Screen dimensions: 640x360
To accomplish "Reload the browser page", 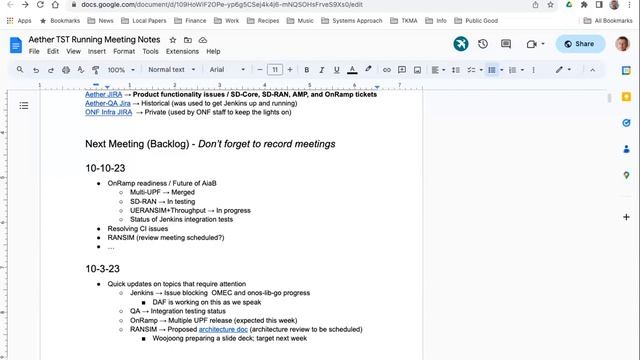I will (40, 5).
